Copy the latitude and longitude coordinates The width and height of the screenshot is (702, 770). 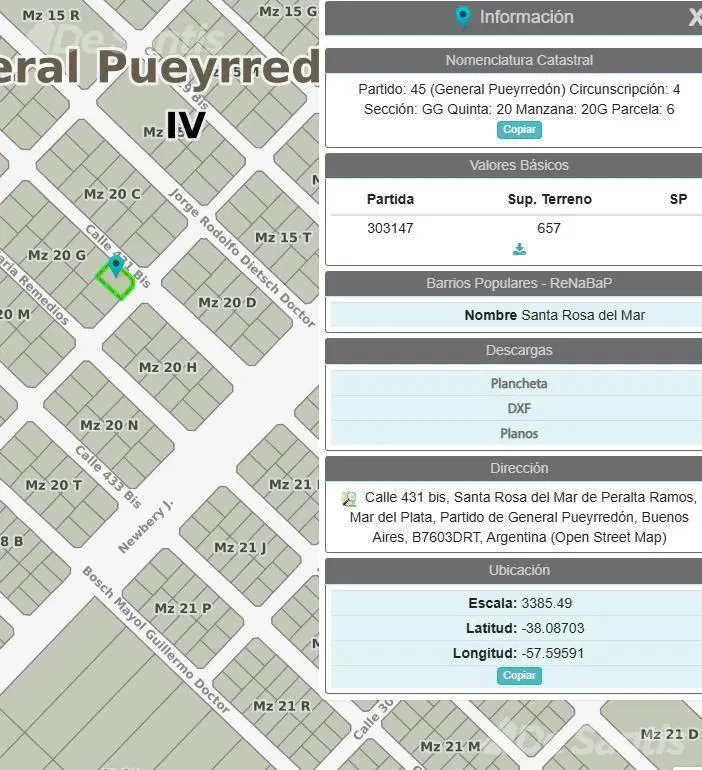click(x=519, y=675)
